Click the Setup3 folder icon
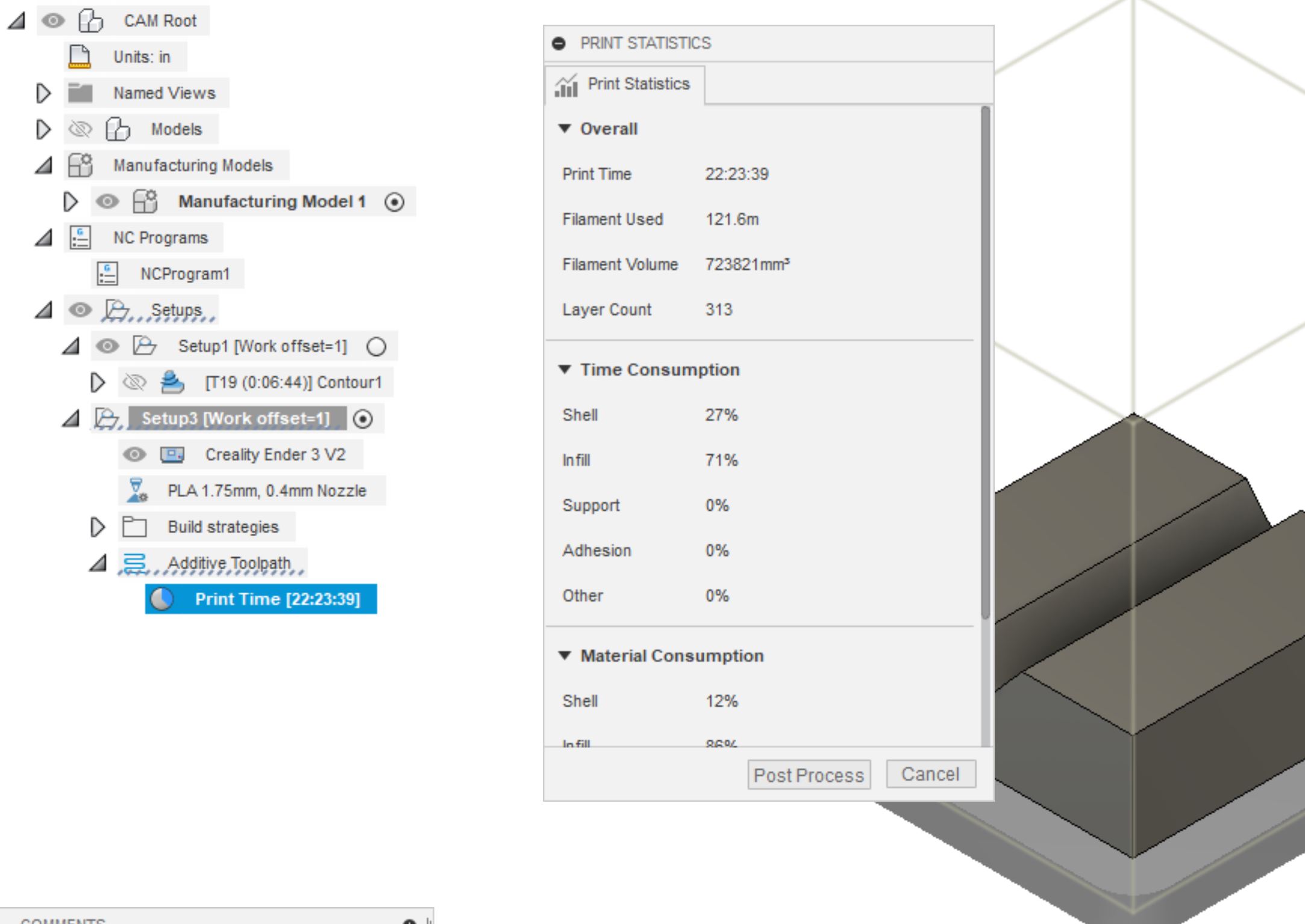Viewport: 1305px width, 924px height. click(x=107, y=418)
